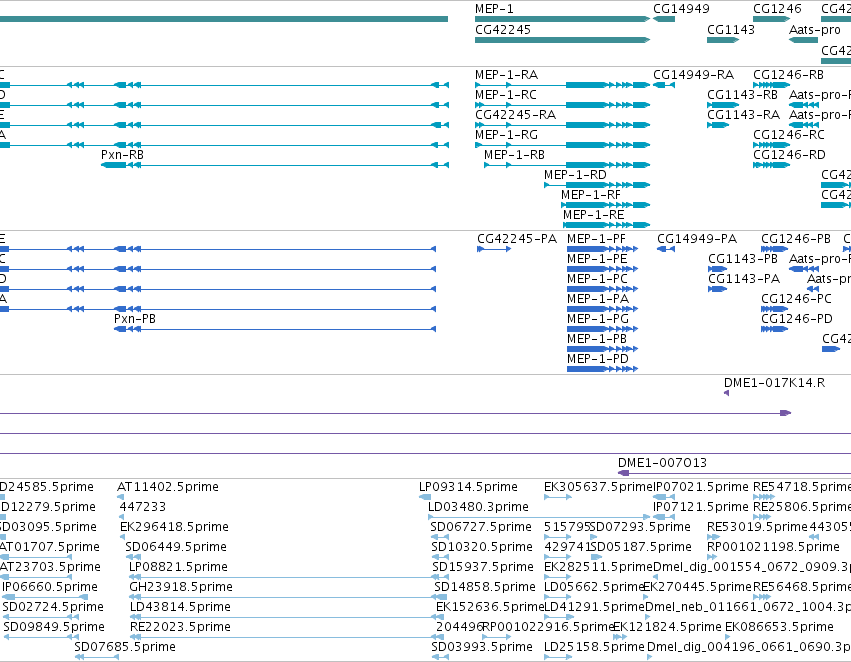
Task: Select EST EK296418.5prime
Action: pos(123,537)
